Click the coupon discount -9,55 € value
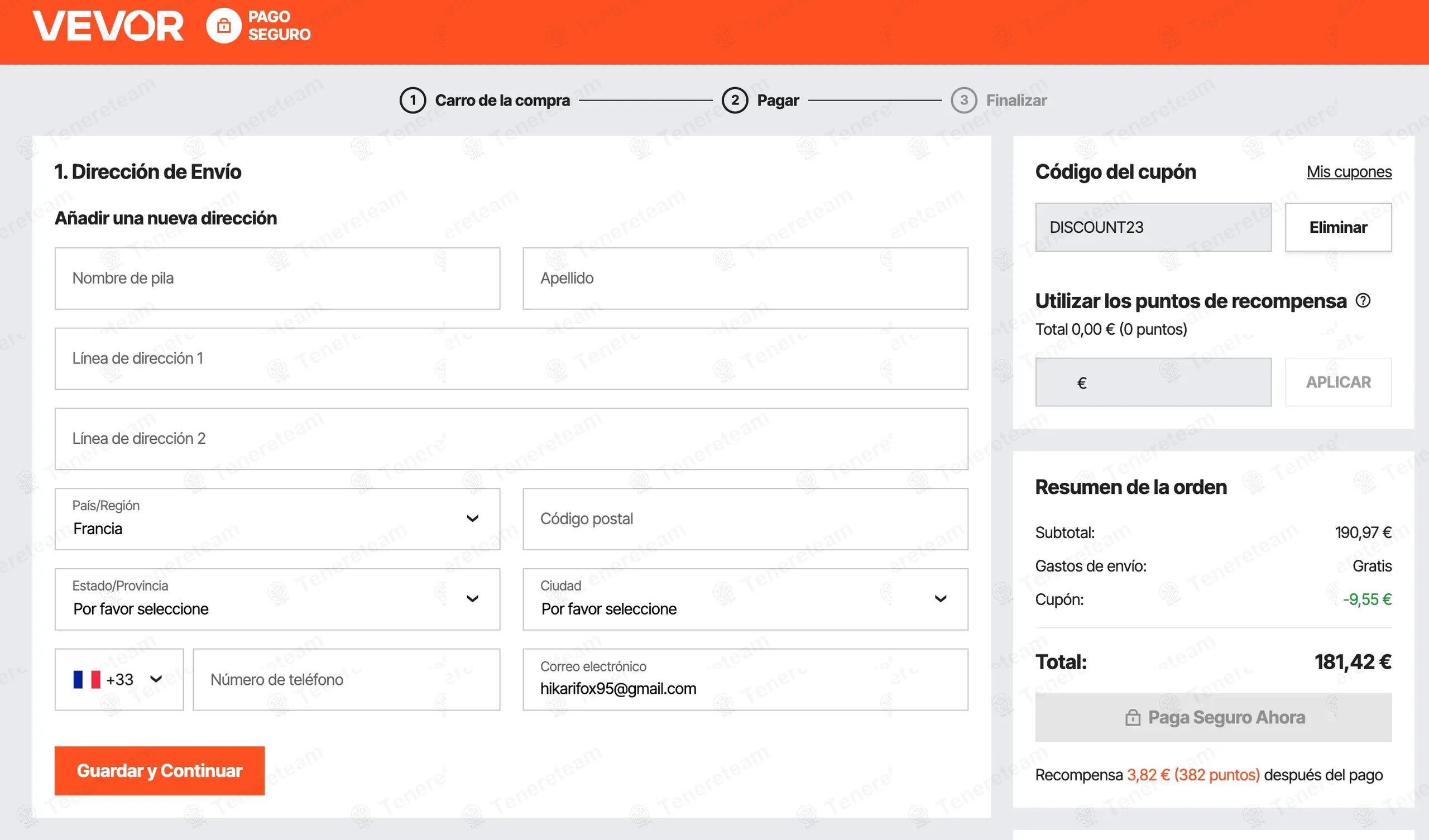This screenshot has height=840, width=1429. click(x=1367, y=599)
